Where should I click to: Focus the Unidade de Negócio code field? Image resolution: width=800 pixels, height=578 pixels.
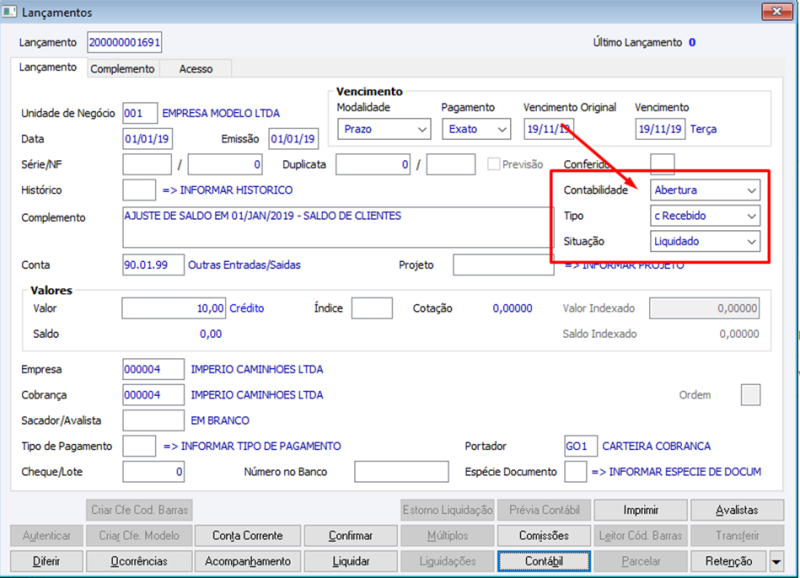140,113
